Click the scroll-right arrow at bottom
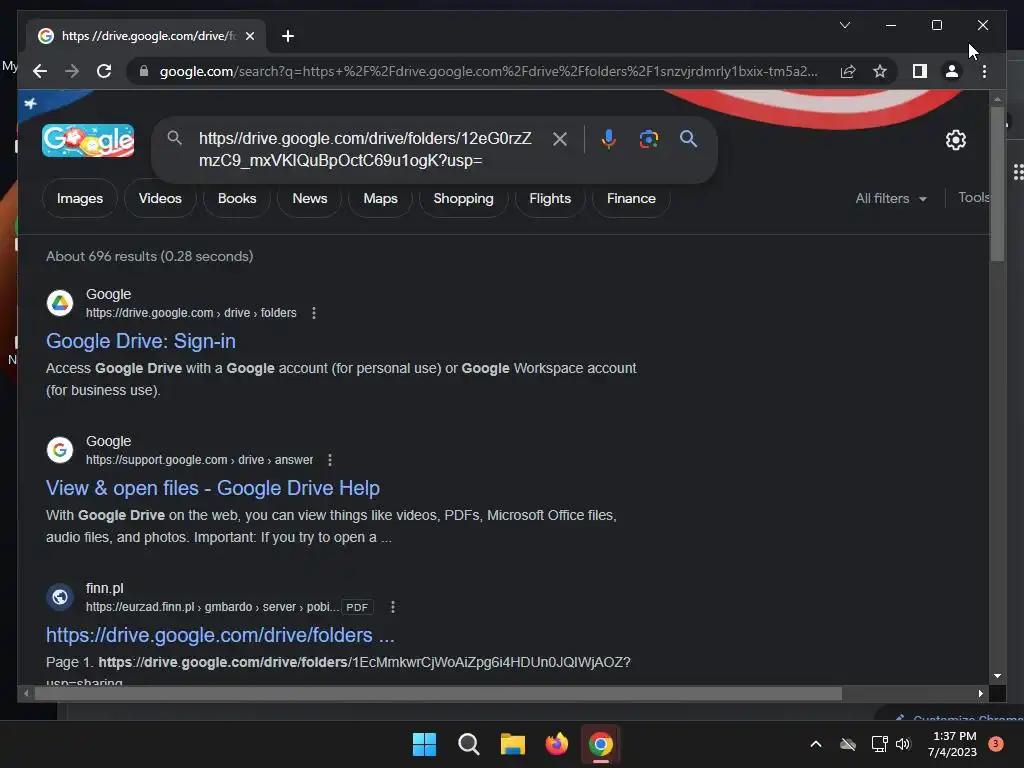Viewport: 1024px width, 768px height. click(980, 694)
